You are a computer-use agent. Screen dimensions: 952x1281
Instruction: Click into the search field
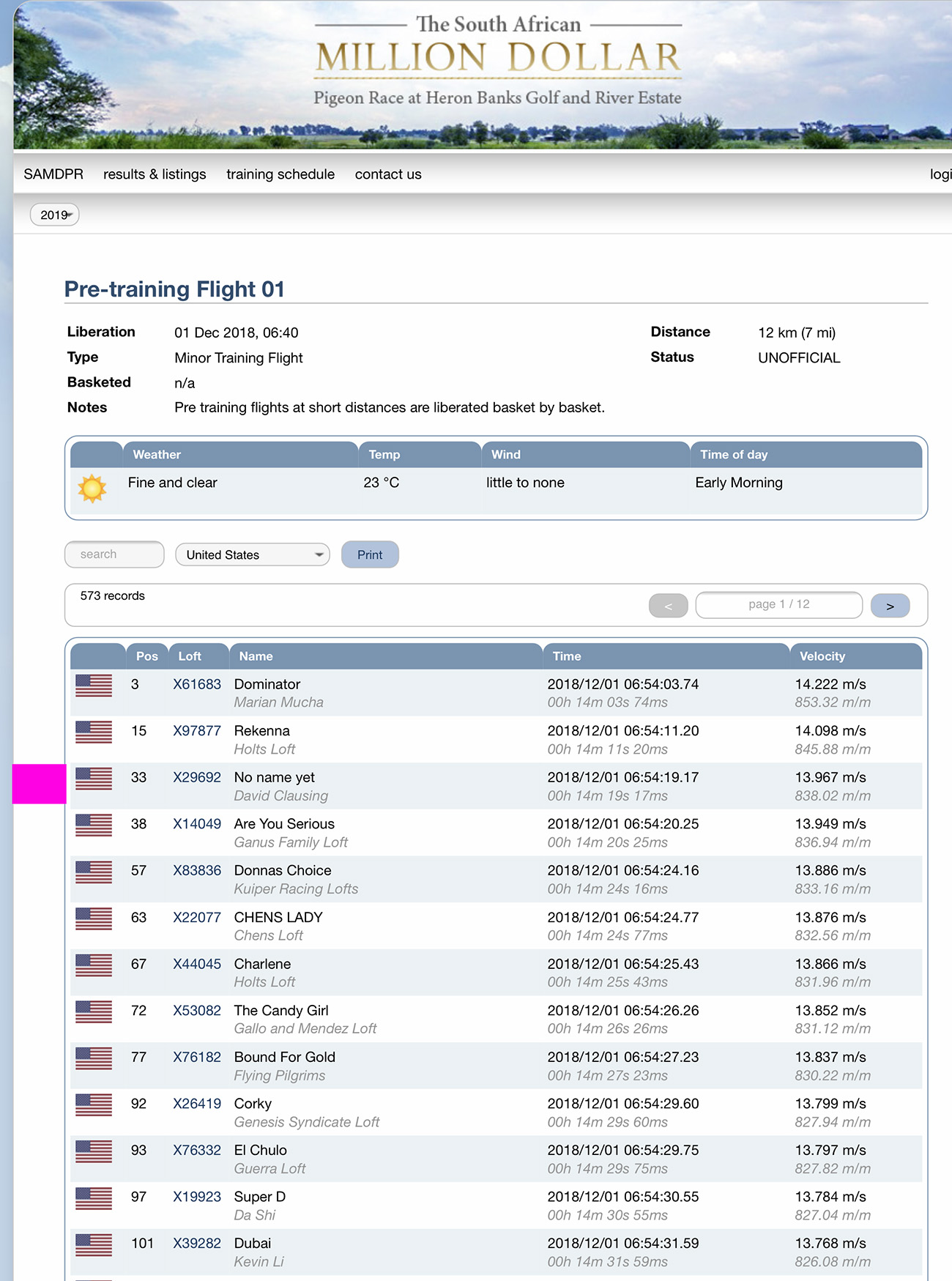point(114,554)
